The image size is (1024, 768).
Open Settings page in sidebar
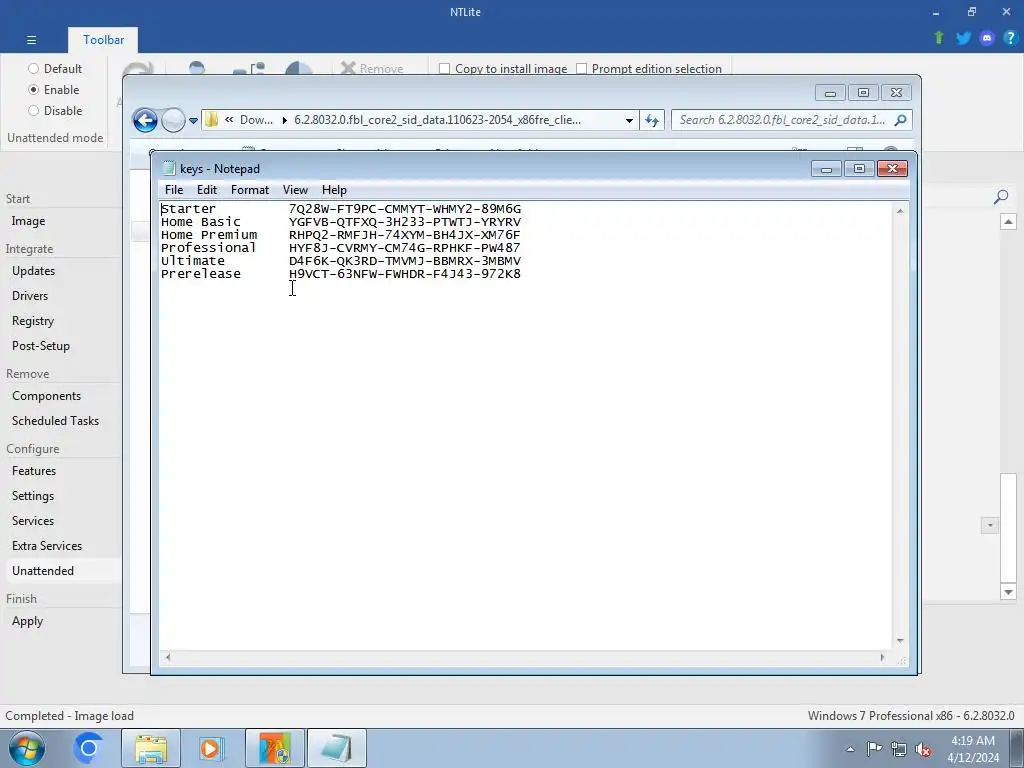click(33, 496)
